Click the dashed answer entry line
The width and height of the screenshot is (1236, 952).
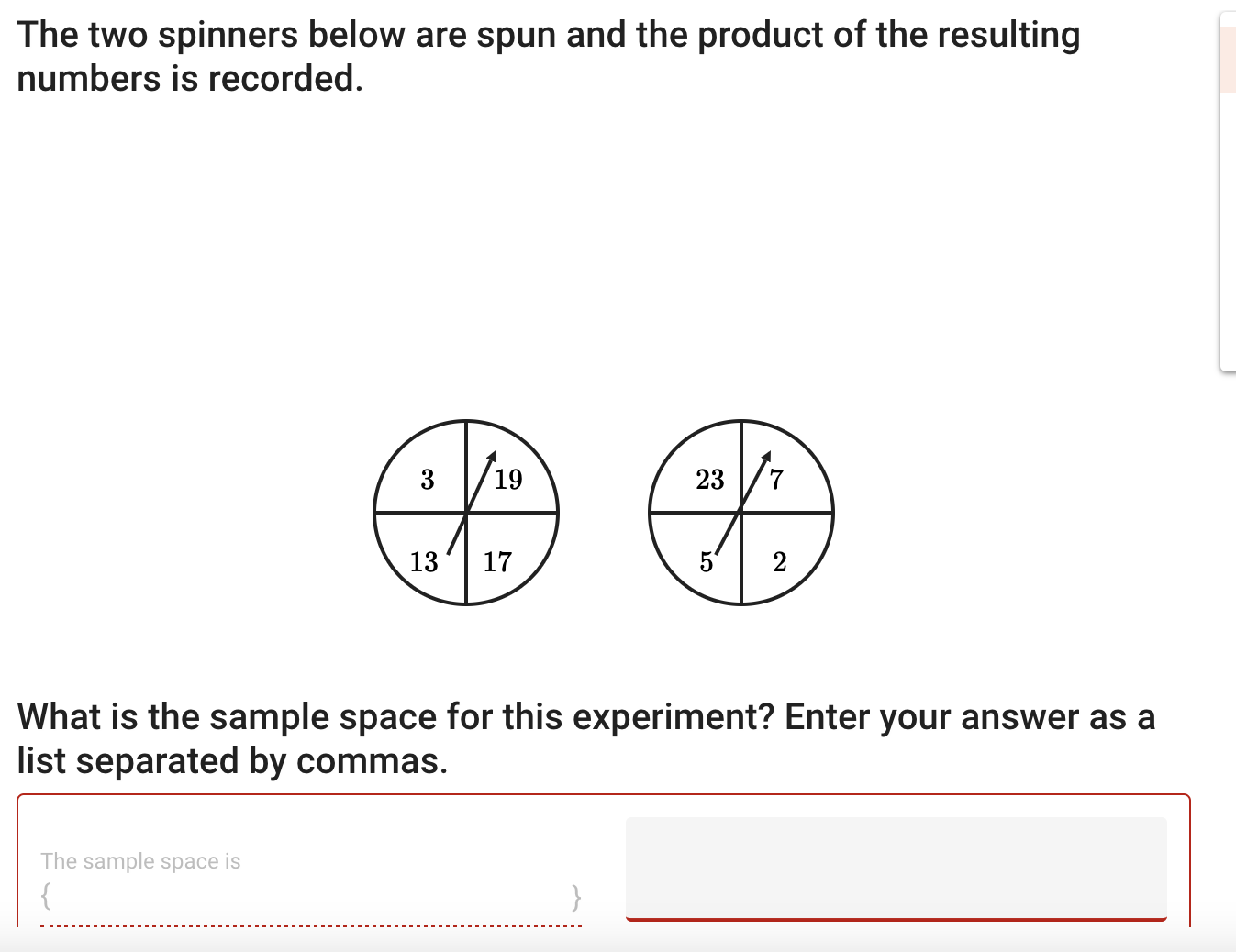[x=312, y=926]
